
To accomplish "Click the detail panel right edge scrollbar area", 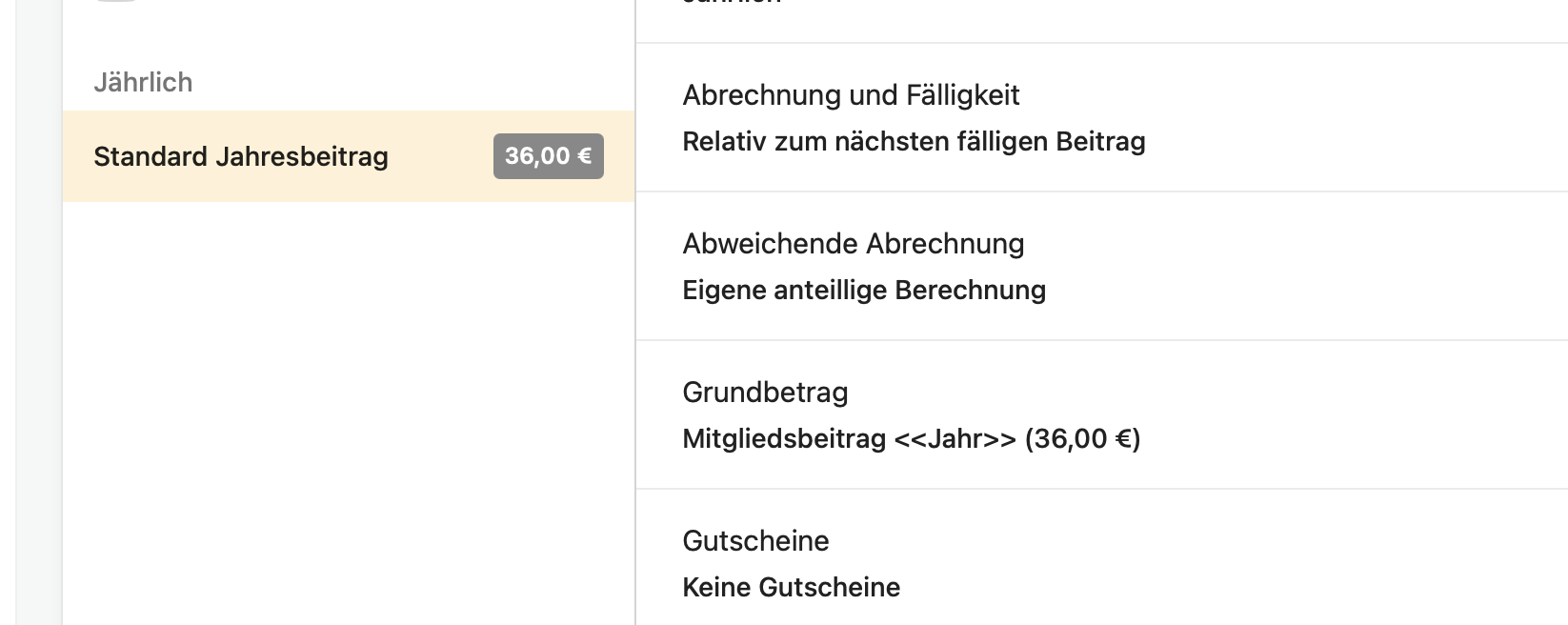I will click(x=1562, y=314).
